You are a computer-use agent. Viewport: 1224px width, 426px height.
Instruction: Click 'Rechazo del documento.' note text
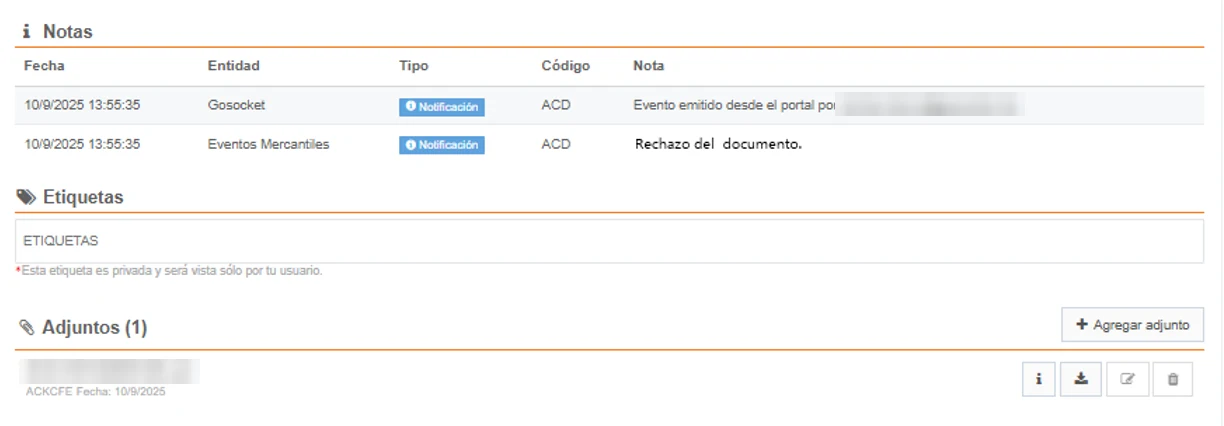pyautogui.click(x=718, y=144)
